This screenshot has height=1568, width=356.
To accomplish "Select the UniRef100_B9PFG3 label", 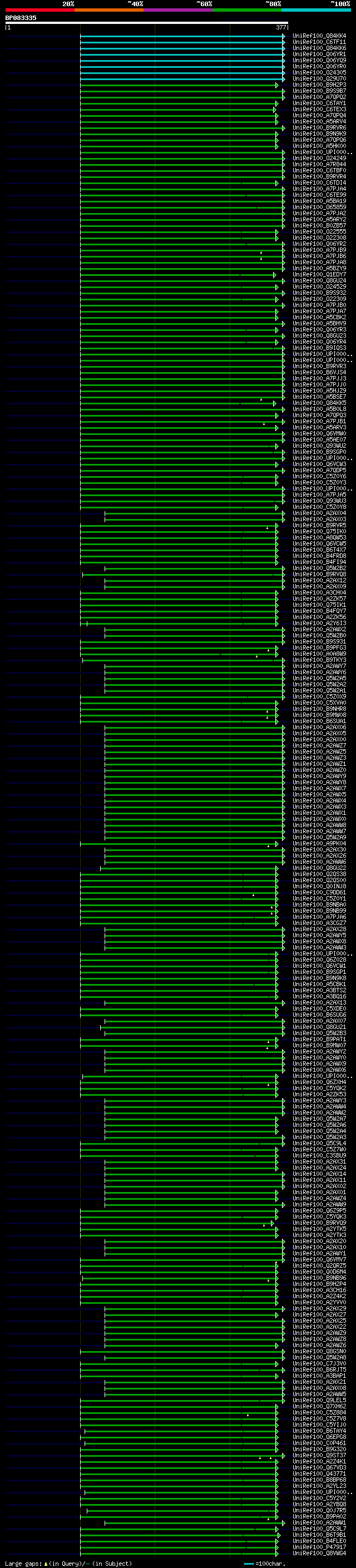I will click(319, 647).
